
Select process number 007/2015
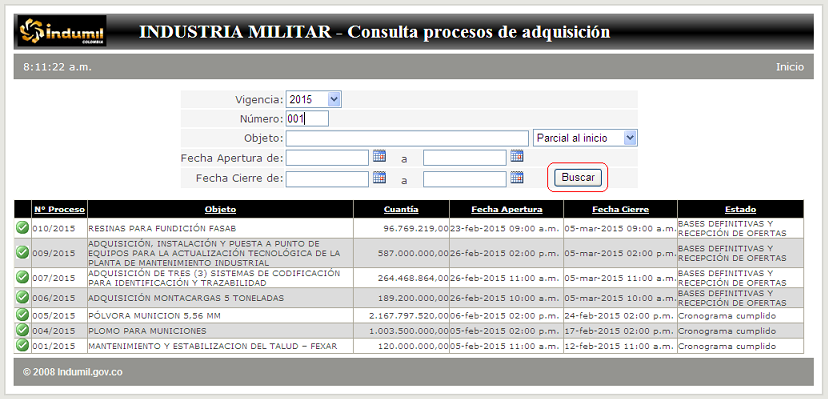pos(54,278)
